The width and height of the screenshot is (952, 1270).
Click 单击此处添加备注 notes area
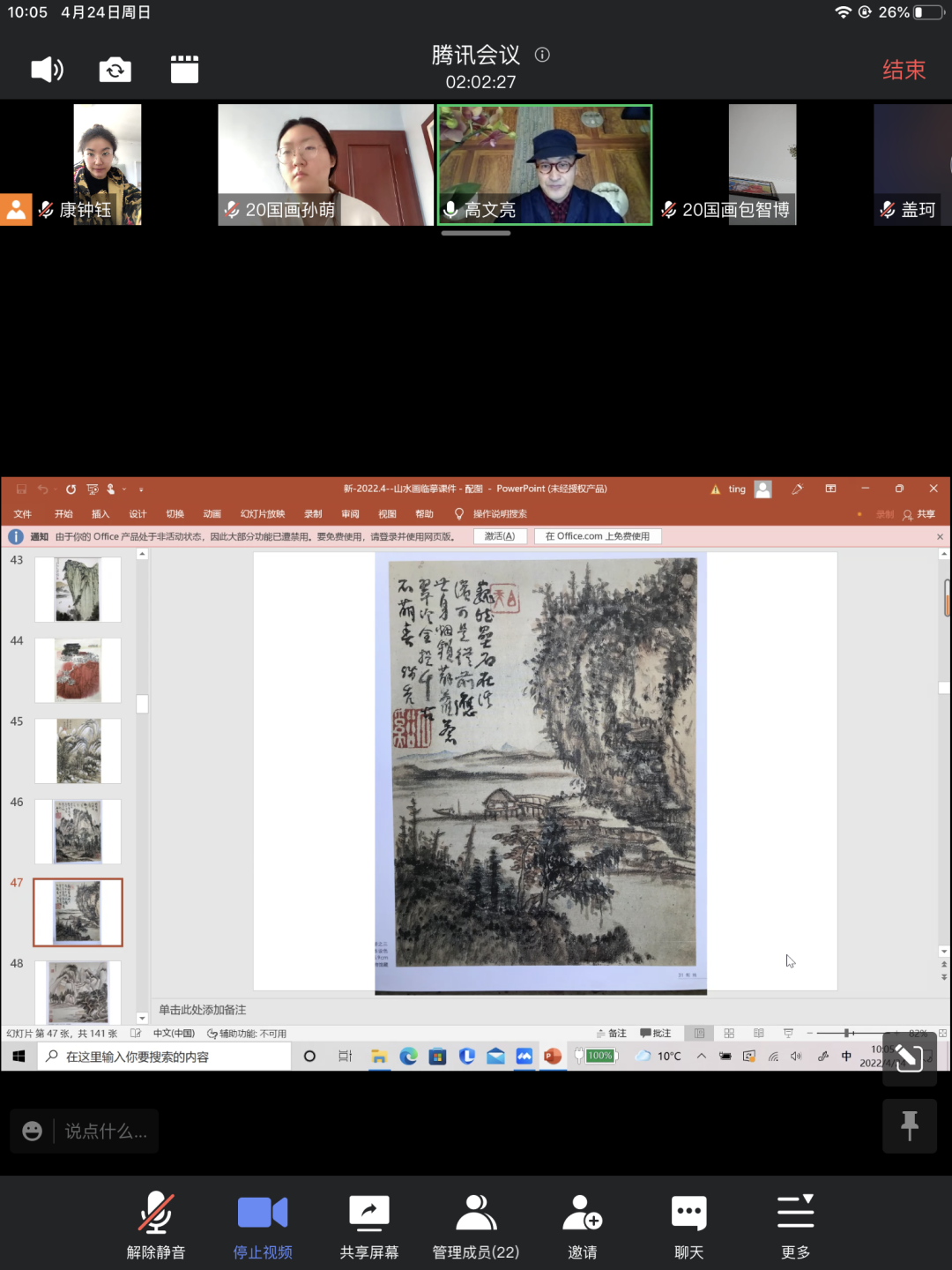click(203, 1010)
